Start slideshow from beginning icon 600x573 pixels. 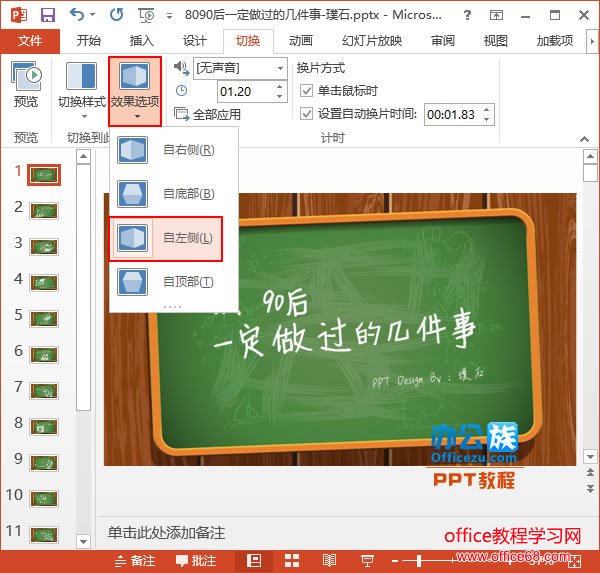146,15
